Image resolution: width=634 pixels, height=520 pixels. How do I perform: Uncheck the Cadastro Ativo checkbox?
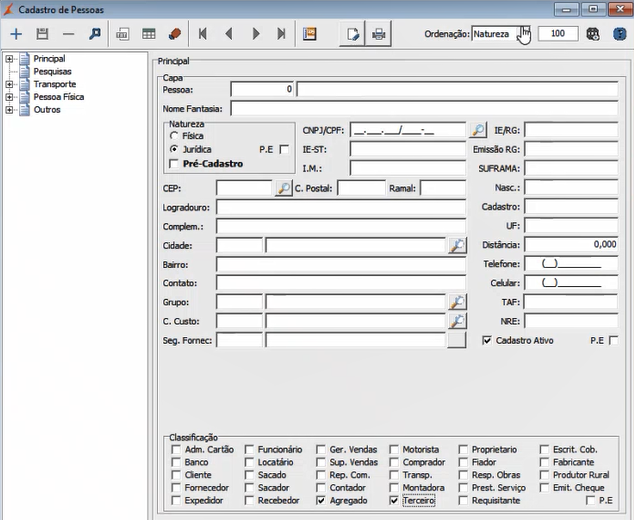pyautogui.click(x=487, y=340)
